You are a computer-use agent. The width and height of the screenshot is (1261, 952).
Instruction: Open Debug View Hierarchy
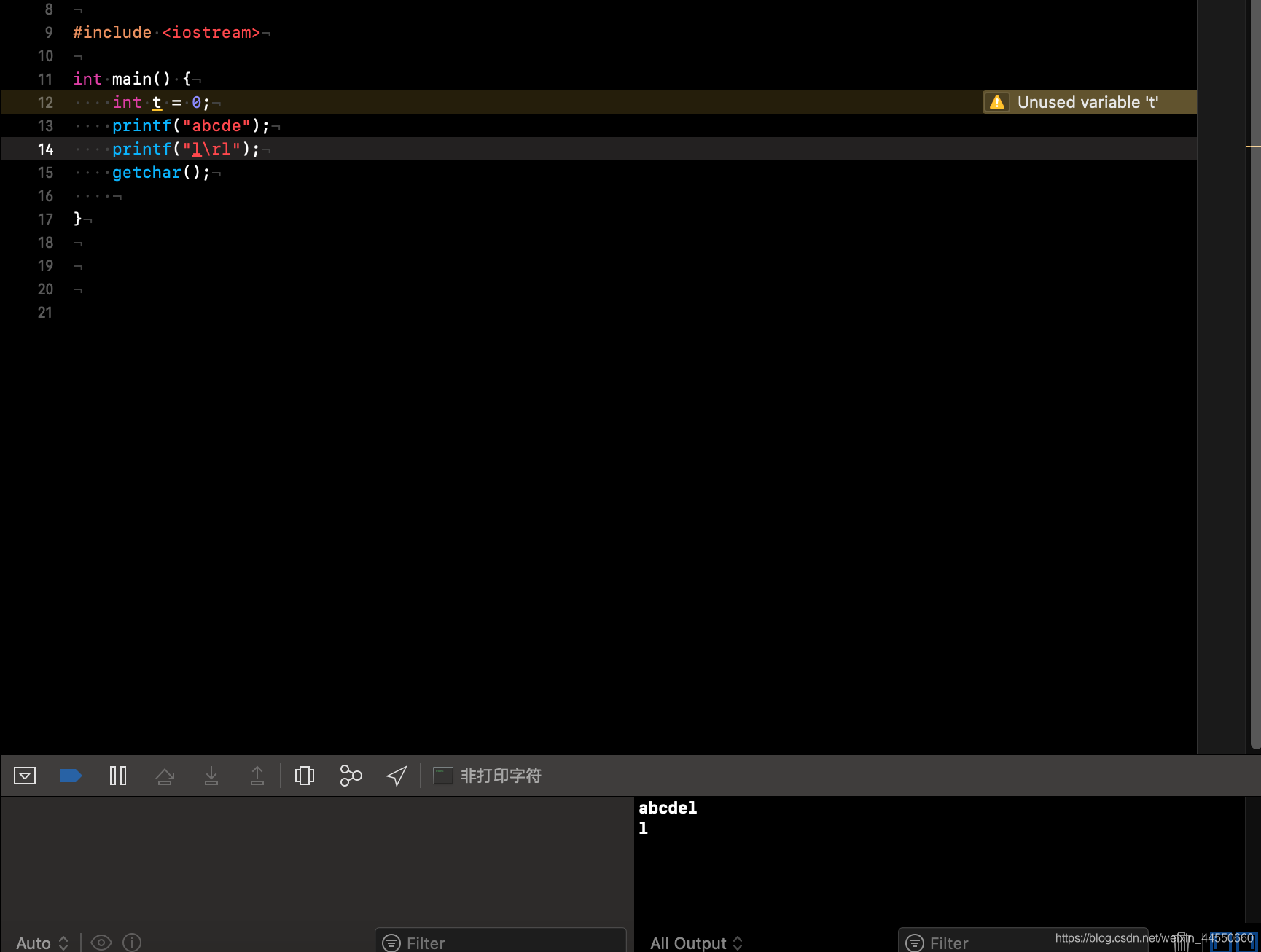[305, 776]
